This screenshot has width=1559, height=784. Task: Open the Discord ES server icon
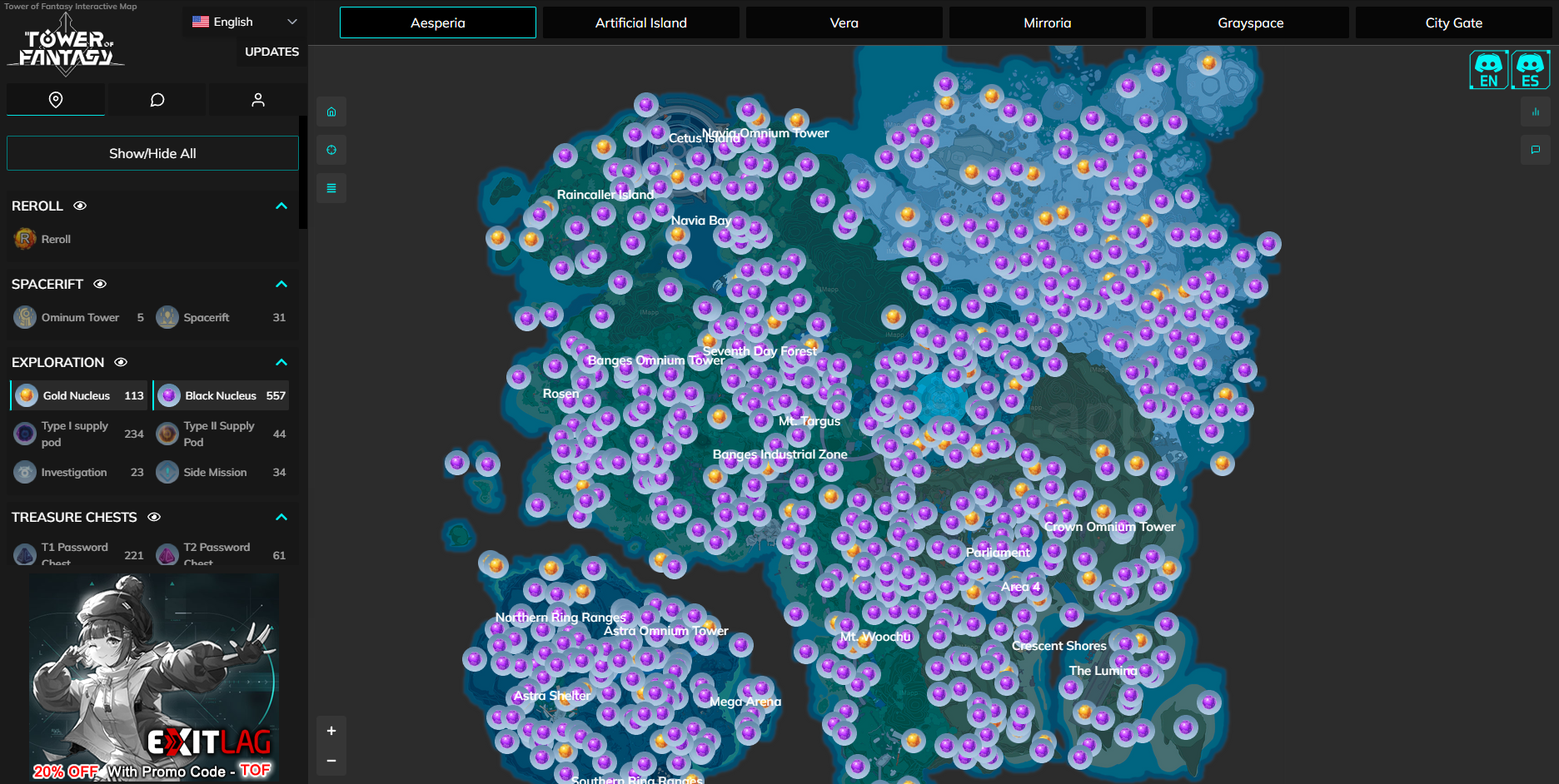pos(1531,70)
